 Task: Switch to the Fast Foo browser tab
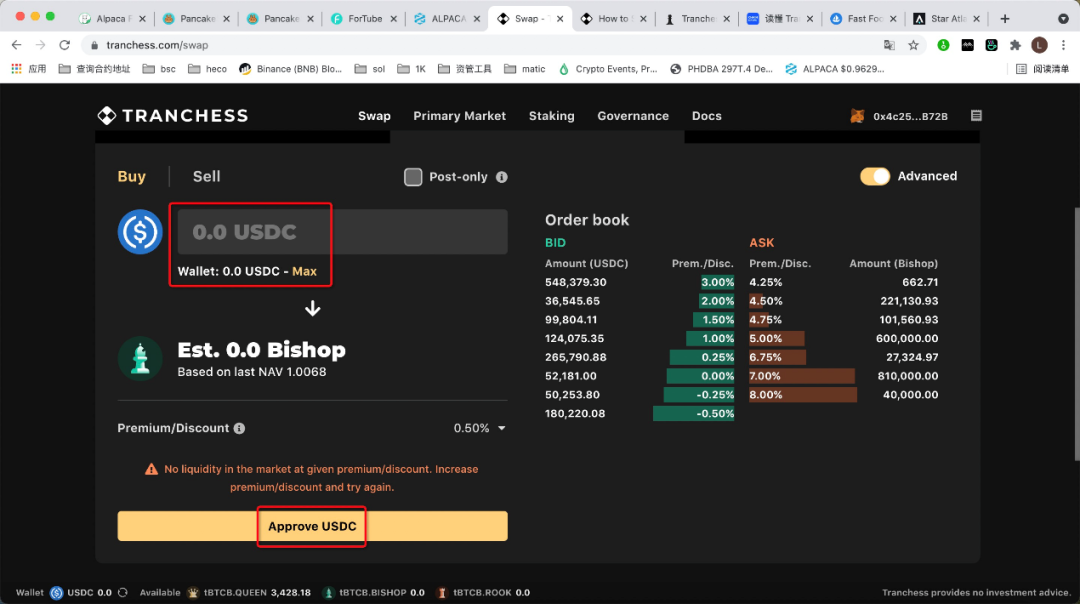[864, 19]
